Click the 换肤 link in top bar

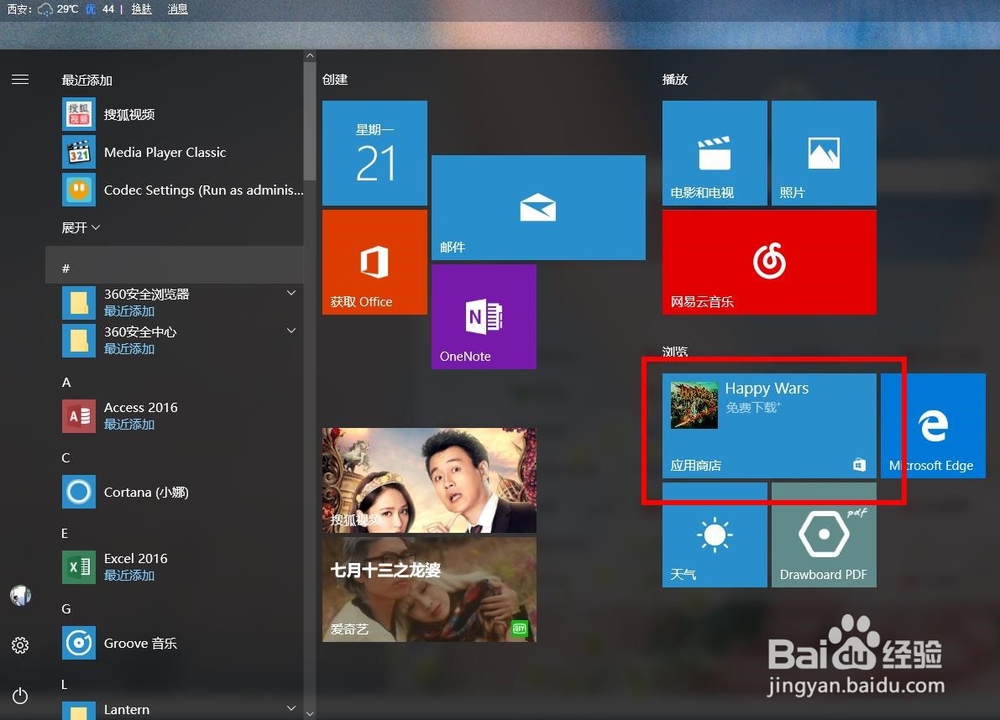[142, 9]
